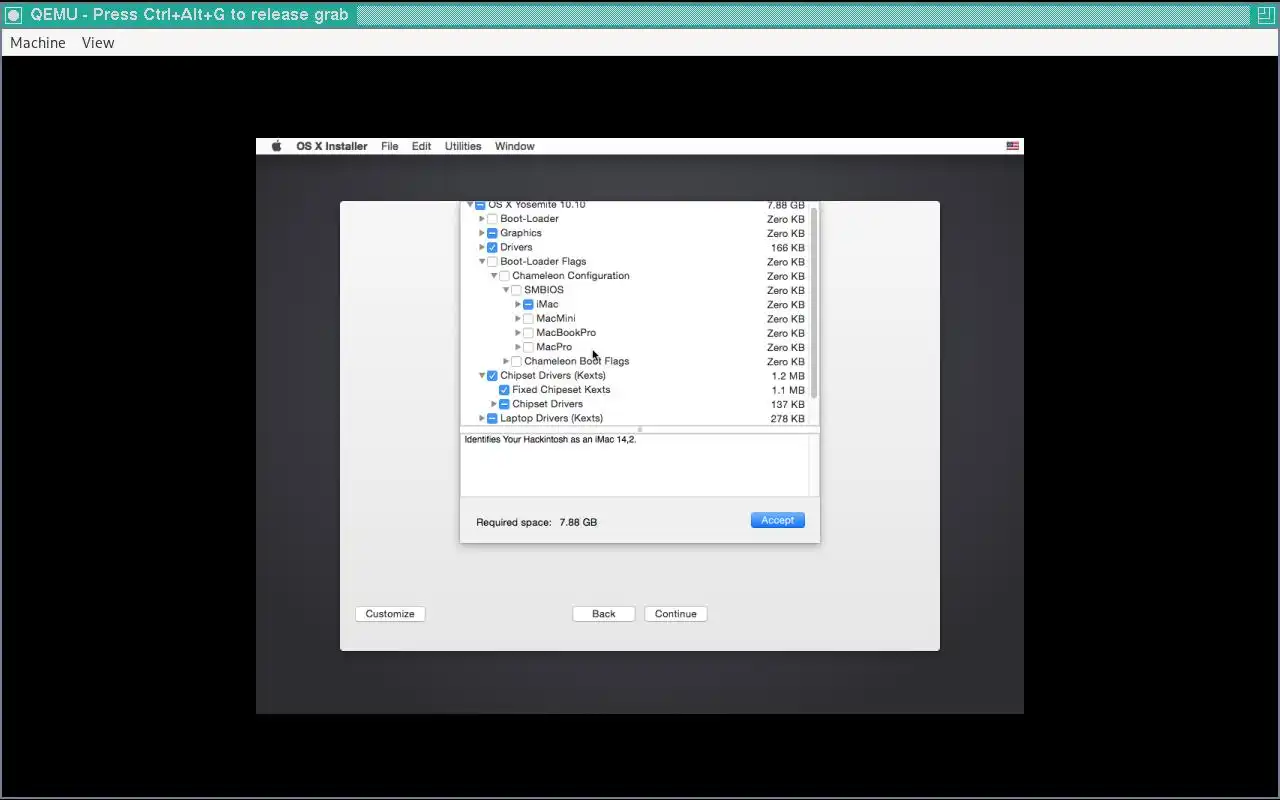Expand the Chameleon Boot Flags row
Image resolution: width=1280 pixels, height=800 pixels.
coord(506,361)
